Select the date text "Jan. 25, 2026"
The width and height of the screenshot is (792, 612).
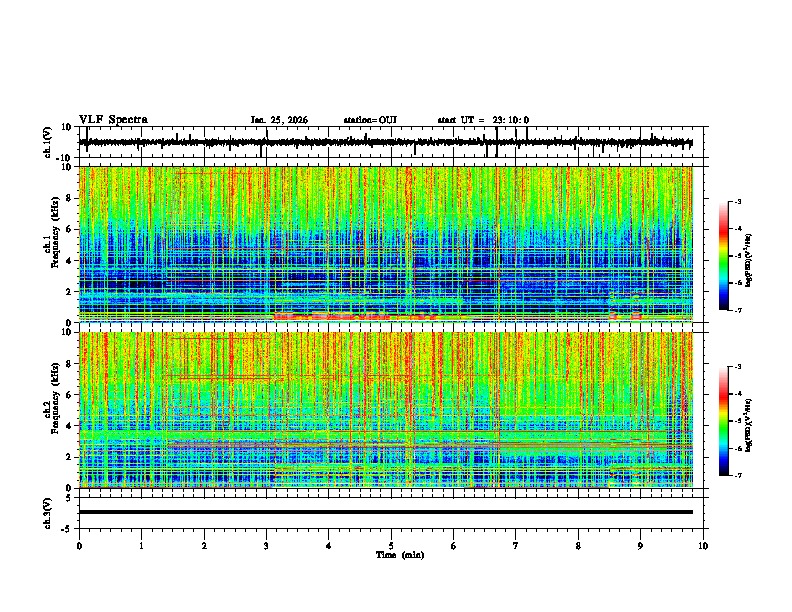(279, 120)
